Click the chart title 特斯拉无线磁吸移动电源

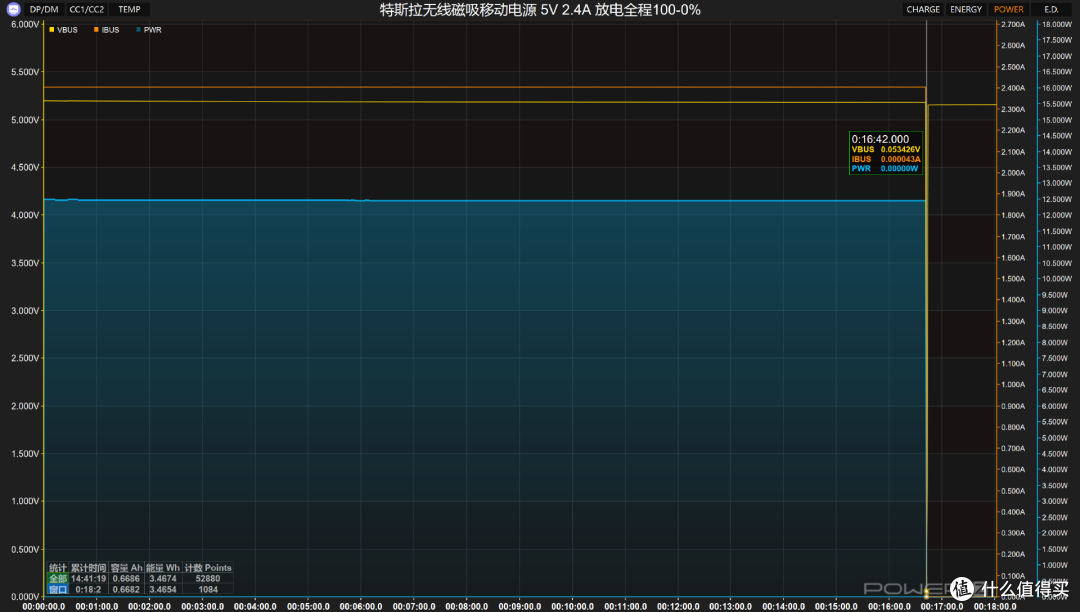point(458,10)
